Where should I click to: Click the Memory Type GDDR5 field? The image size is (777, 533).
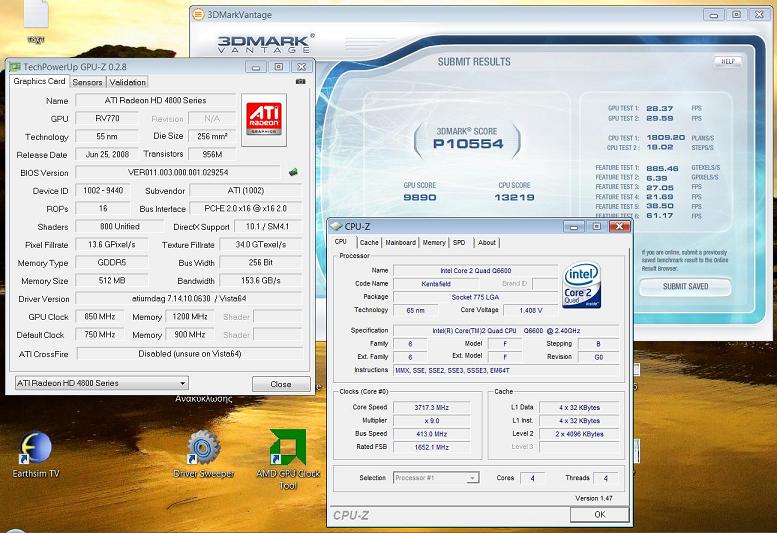tap(111, 263)
